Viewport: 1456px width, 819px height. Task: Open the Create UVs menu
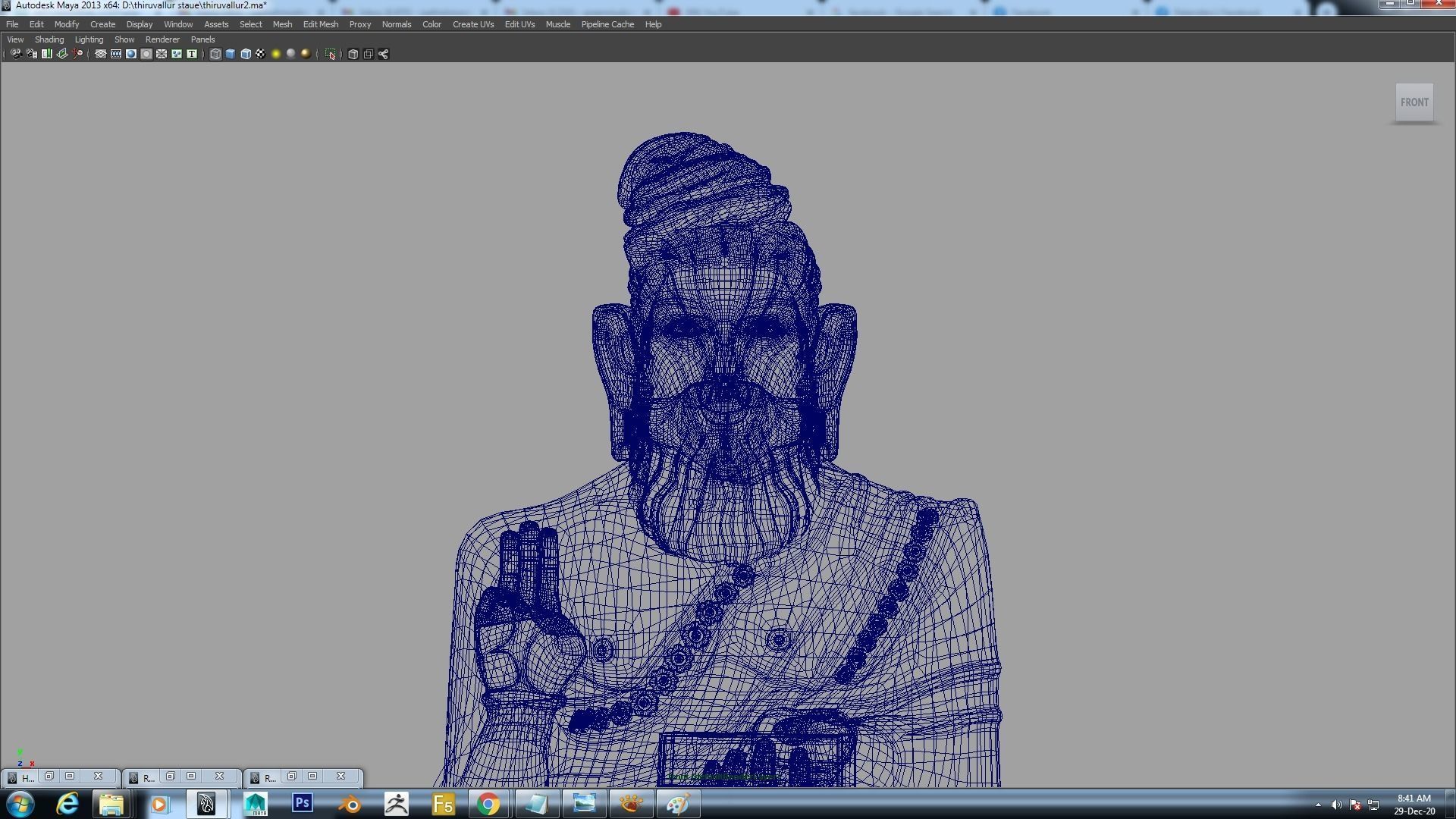tap(472, 24)
